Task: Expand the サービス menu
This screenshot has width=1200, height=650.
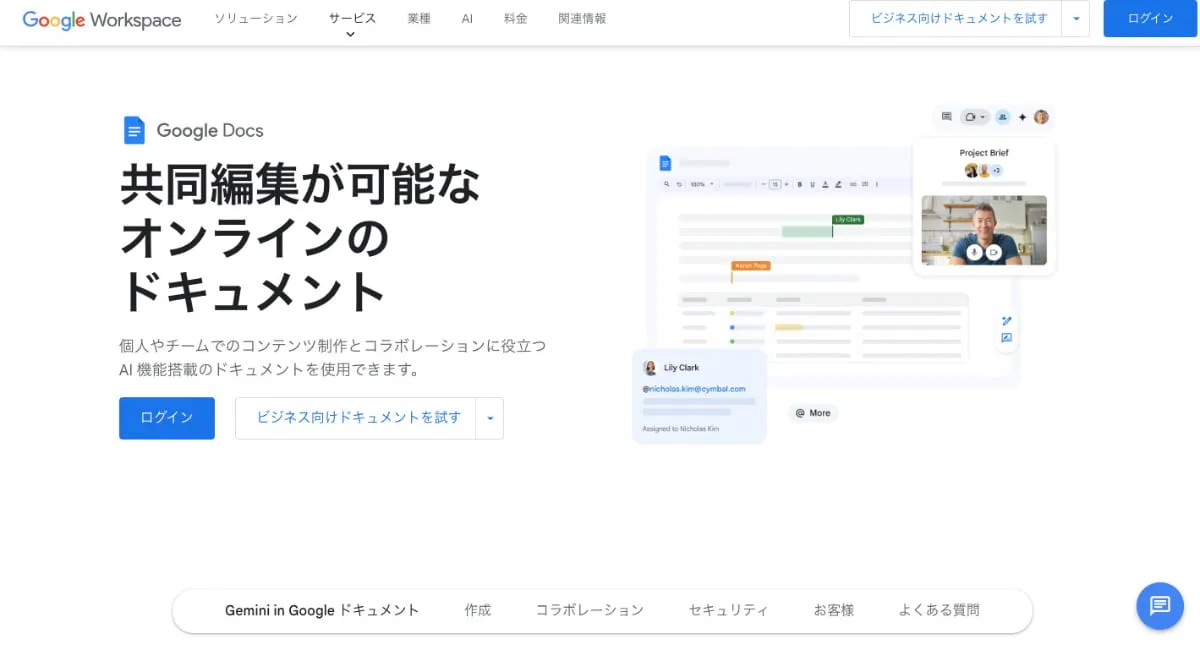Action: pyautogui.click(x=352, y=19)
